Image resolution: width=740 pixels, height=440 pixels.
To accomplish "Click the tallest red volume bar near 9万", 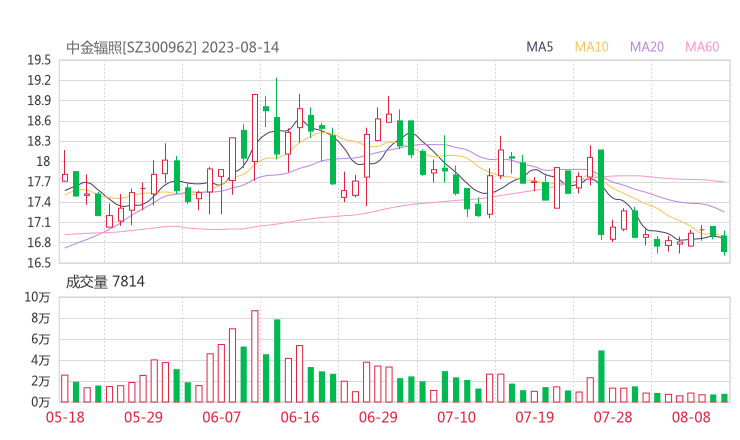I will point(255,356).
